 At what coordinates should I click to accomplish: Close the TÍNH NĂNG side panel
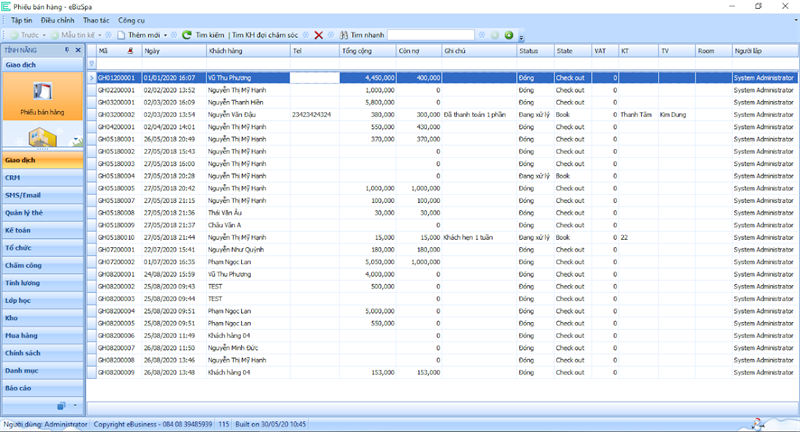(x=78, y=49)
